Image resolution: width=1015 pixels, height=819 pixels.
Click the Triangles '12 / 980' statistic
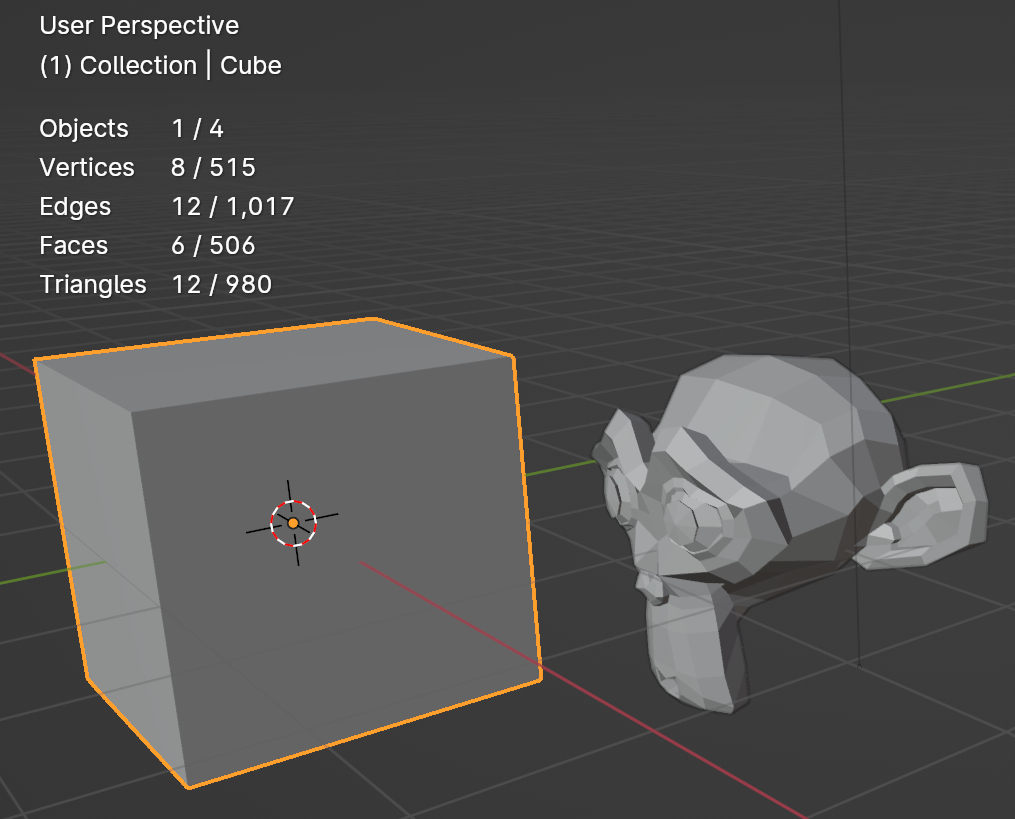tap(221, 284)
